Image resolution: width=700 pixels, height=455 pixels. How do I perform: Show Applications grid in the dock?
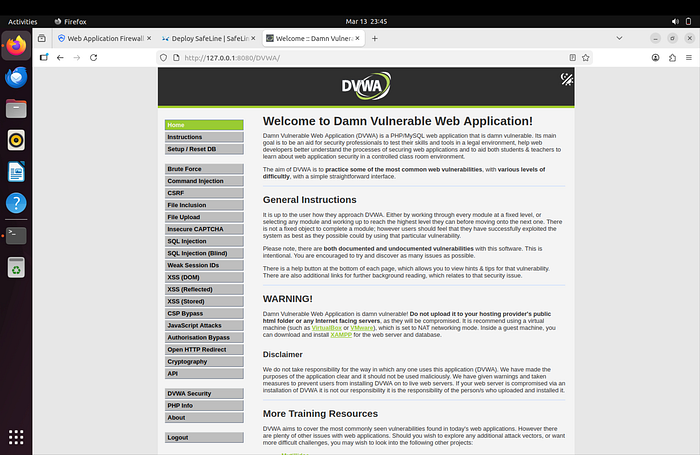[x=16, y=437]
